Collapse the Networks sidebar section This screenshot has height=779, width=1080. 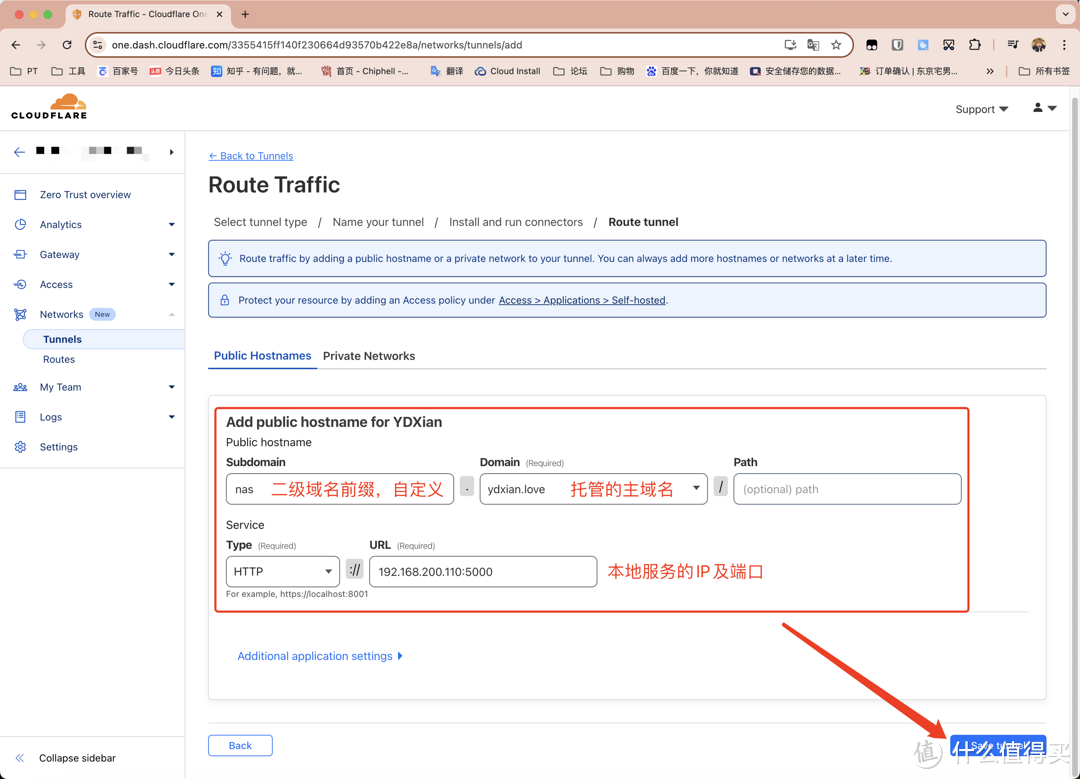click(x=172, y=314)
